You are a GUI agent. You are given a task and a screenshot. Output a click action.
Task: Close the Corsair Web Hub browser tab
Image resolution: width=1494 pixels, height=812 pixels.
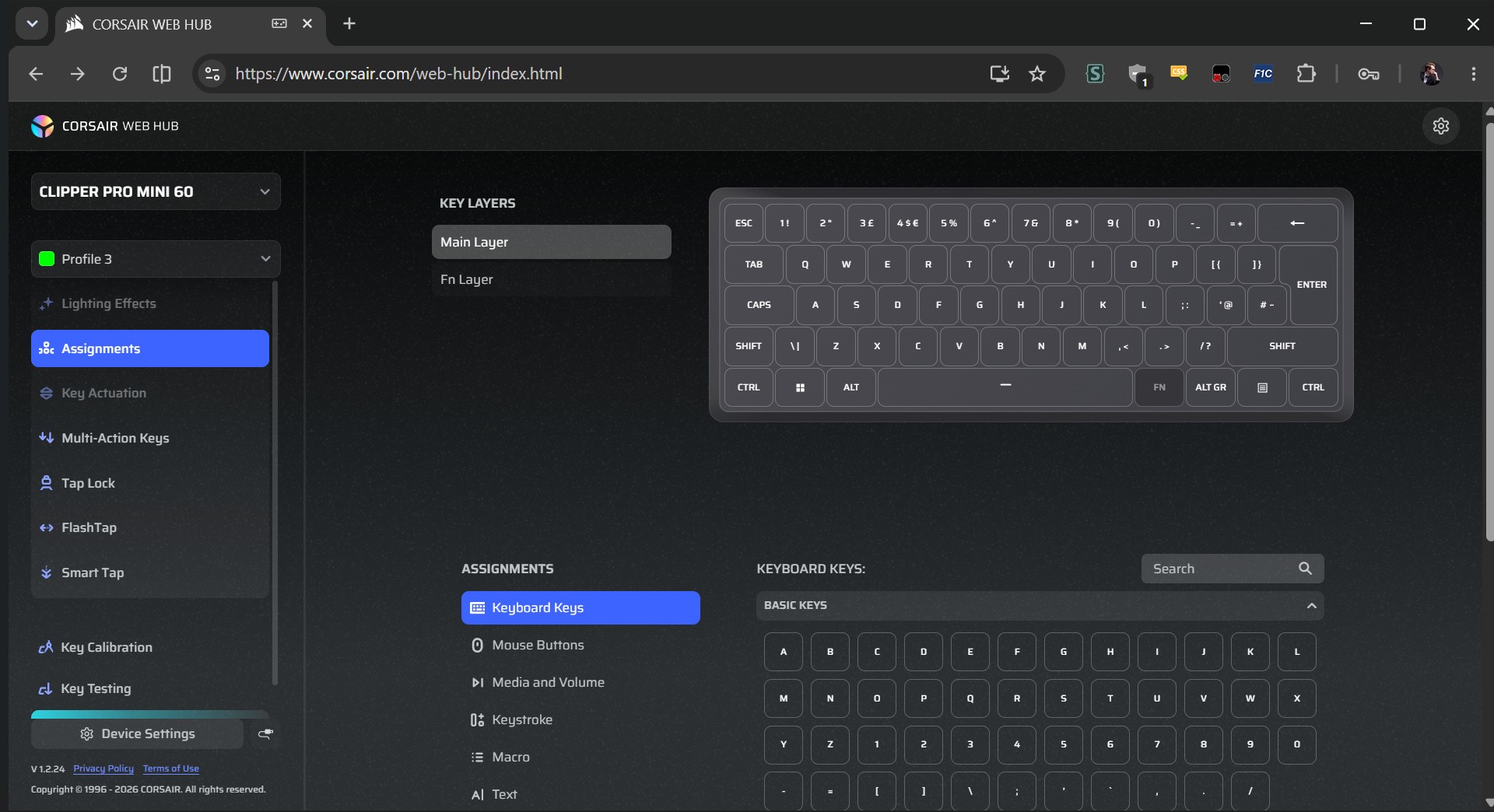pos(307,24)
